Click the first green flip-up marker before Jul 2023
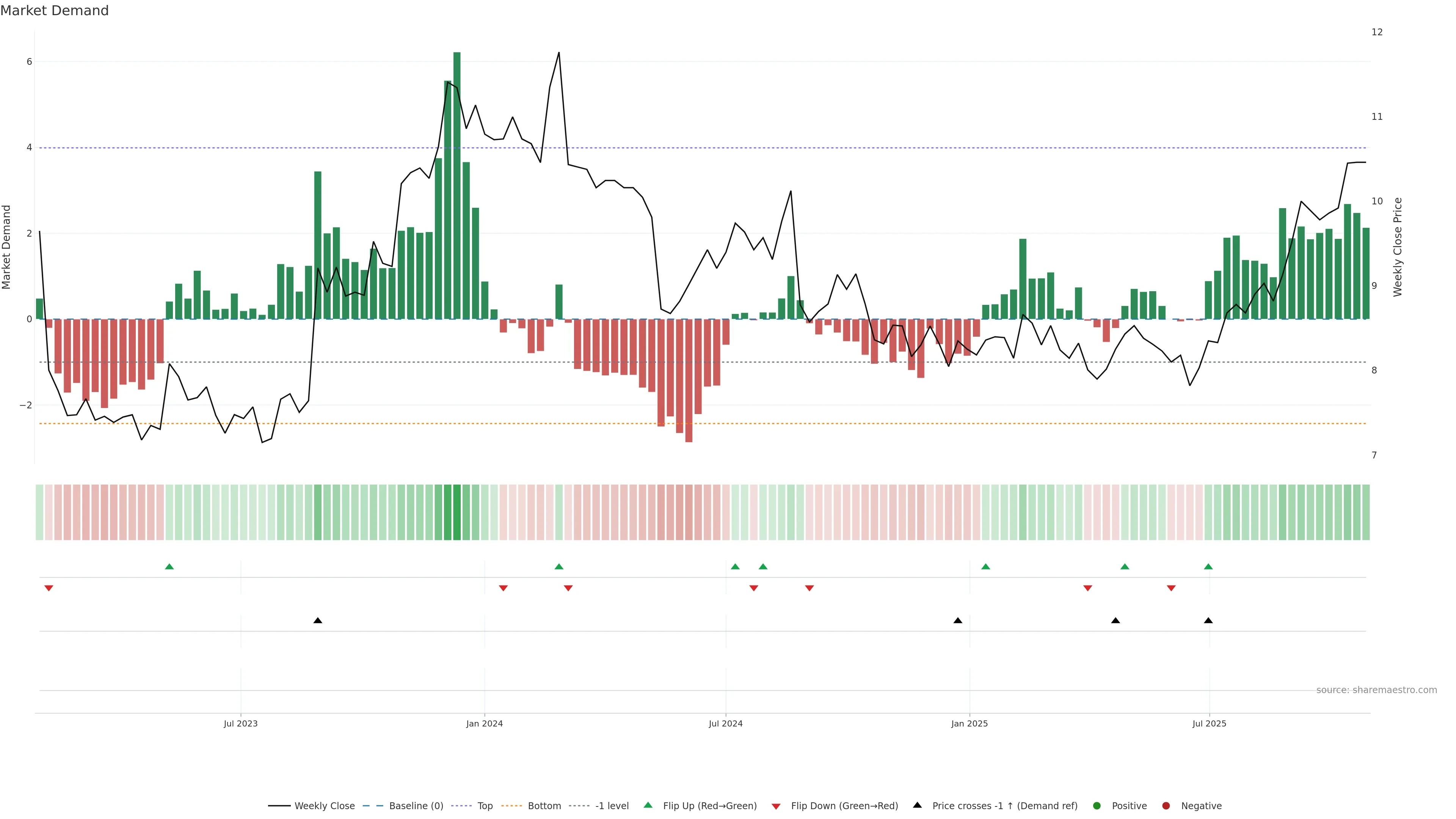The image size is (1456, 819). point(169,566)
